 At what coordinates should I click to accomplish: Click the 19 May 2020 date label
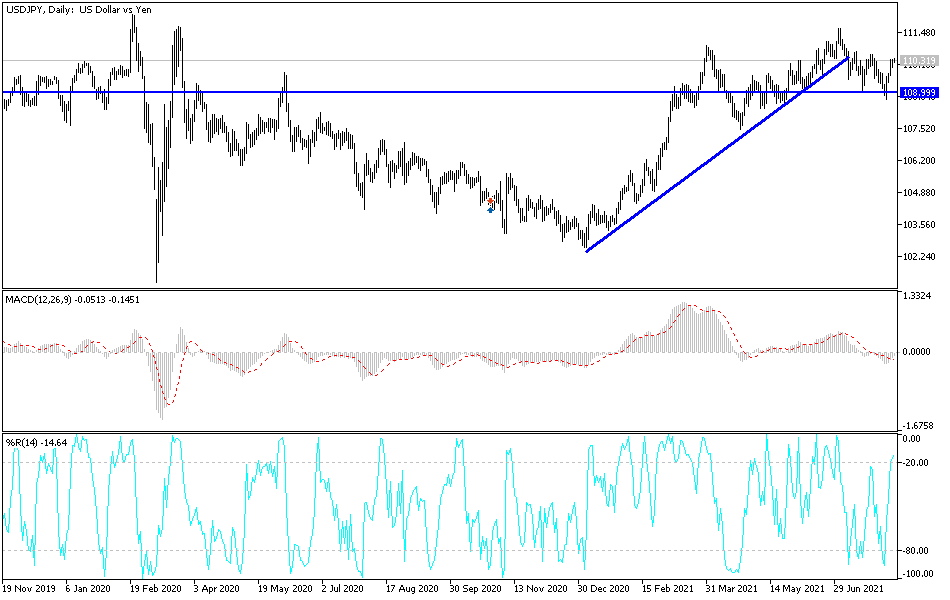pyautogui.click(x=285, y=588)
